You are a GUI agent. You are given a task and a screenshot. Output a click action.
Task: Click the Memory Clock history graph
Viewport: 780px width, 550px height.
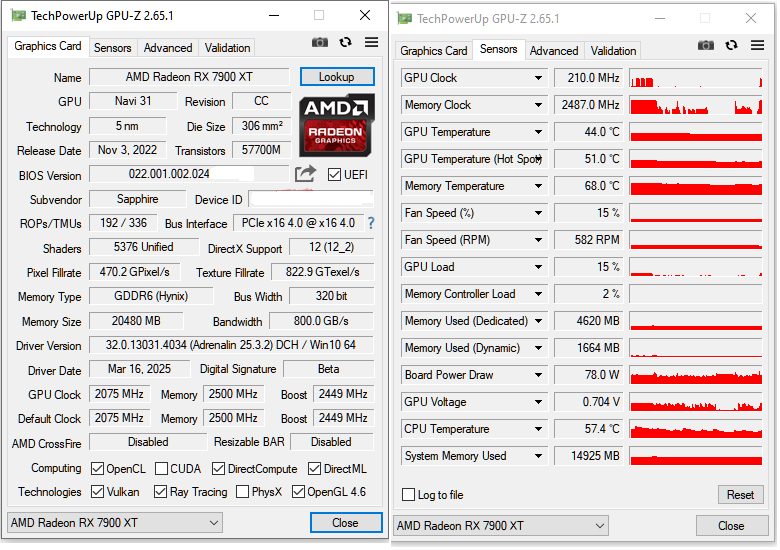tap(696, 105)
